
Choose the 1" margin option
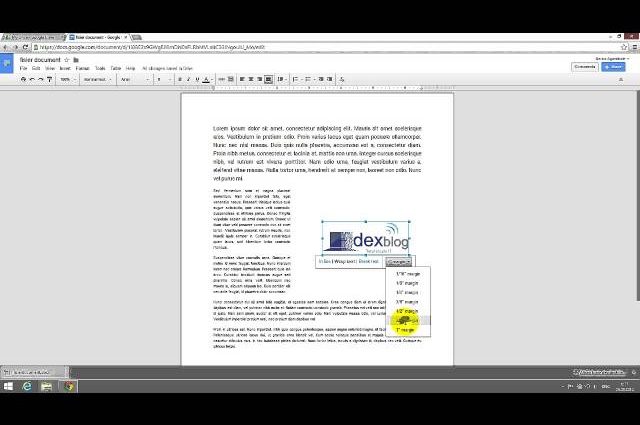pyautogui.click(x=408, y=330)
